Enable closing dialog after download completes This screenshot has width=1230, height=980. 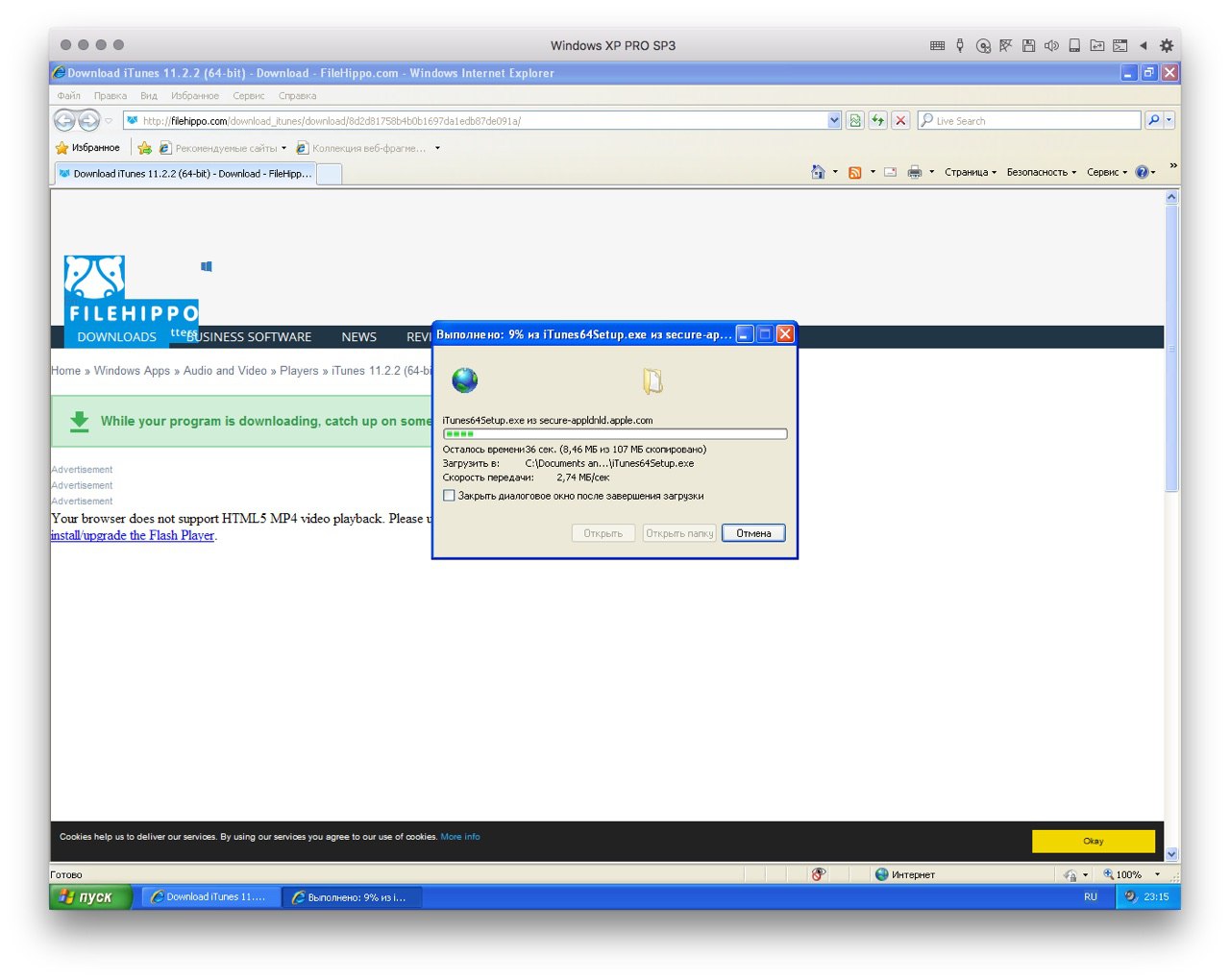(x=449, y=496)
